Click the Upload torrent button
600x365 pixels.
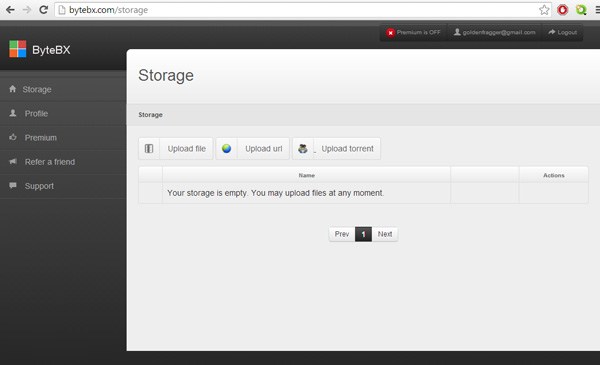coord(337,148)
